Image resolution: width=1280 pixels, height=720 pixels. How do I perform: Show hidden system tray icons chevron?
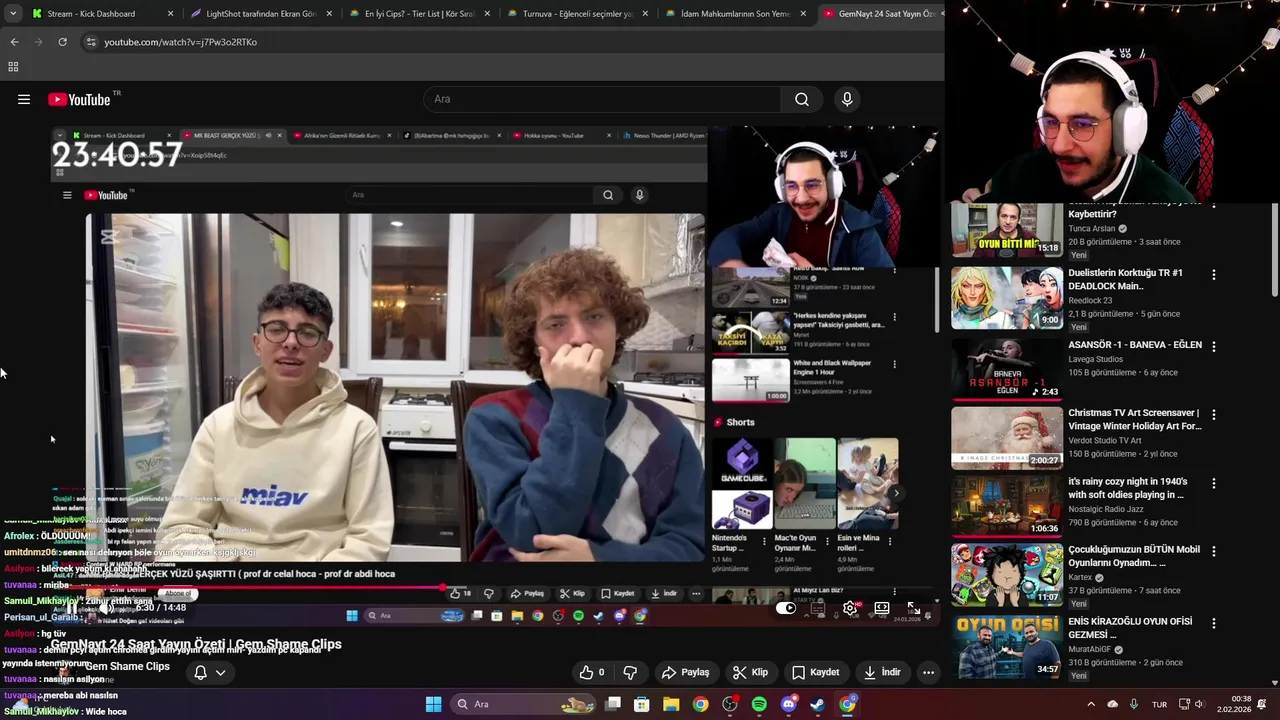pyautogui.click(x=1091, y=704)
